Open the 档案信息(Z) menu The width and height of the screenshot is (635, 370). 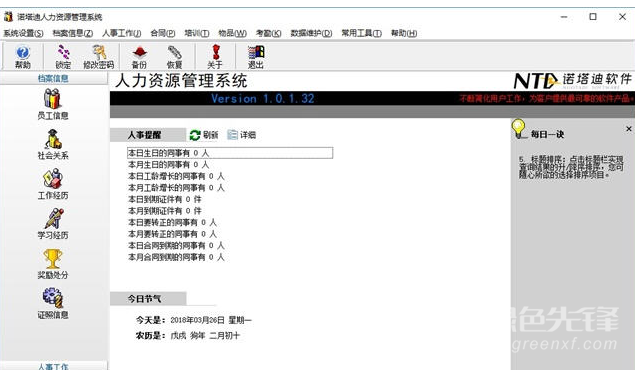pos(72,33)
